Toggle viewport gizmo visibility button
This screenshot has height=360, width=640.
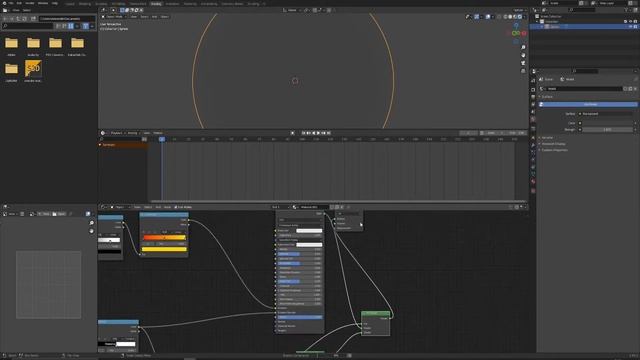coord(476,17)
